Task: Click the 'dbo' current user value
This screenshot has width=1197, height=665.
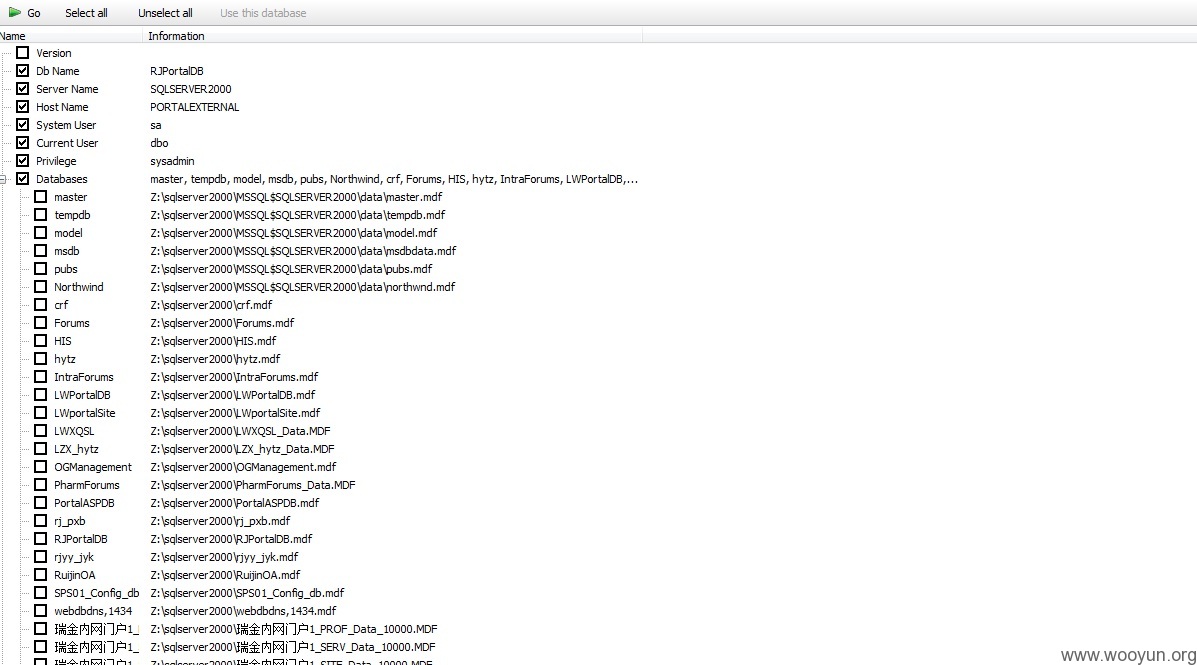Action: 159,143
